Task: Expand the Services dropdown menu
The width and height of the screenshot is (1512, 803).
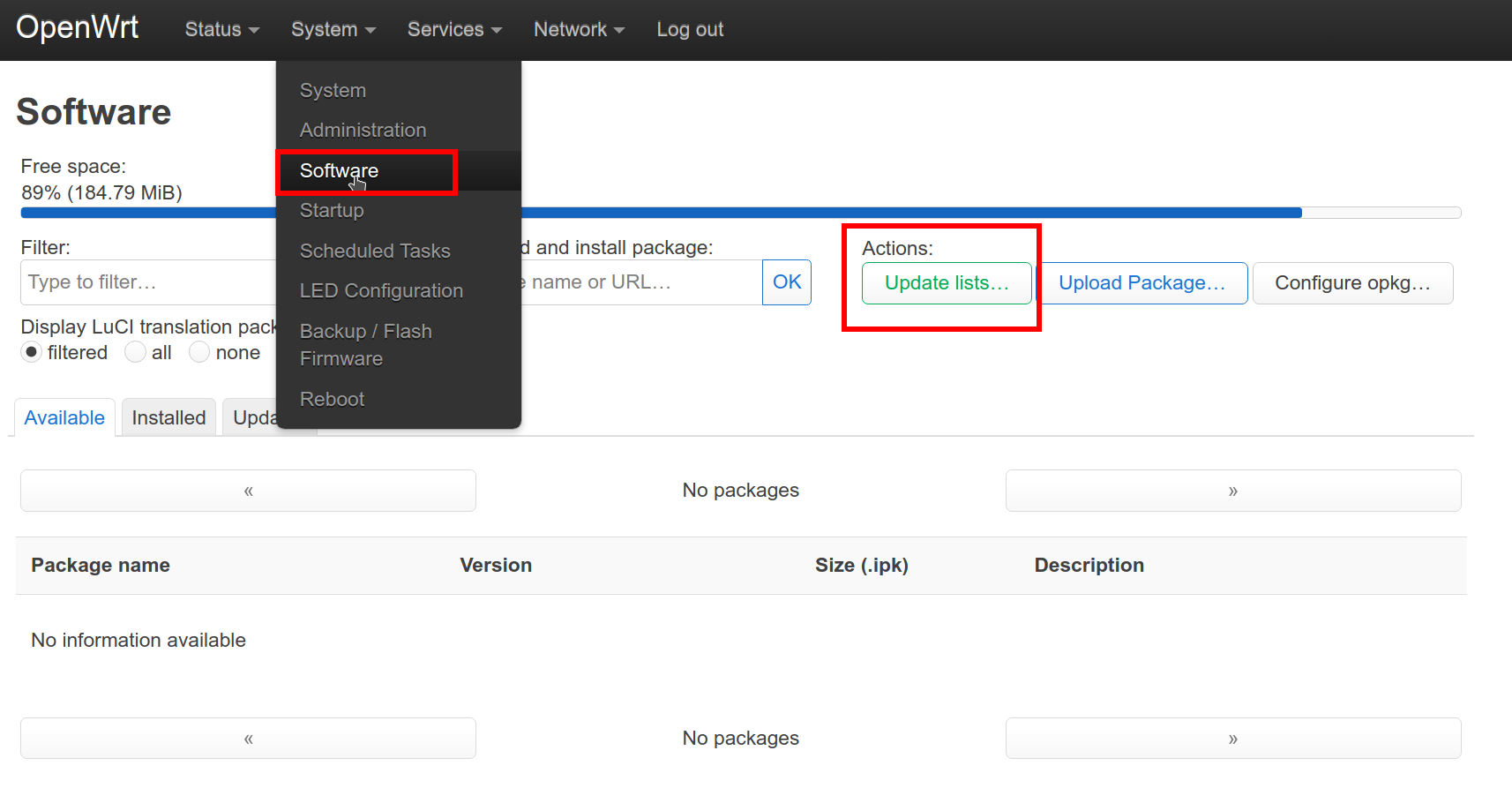Action: click(453, 30)
